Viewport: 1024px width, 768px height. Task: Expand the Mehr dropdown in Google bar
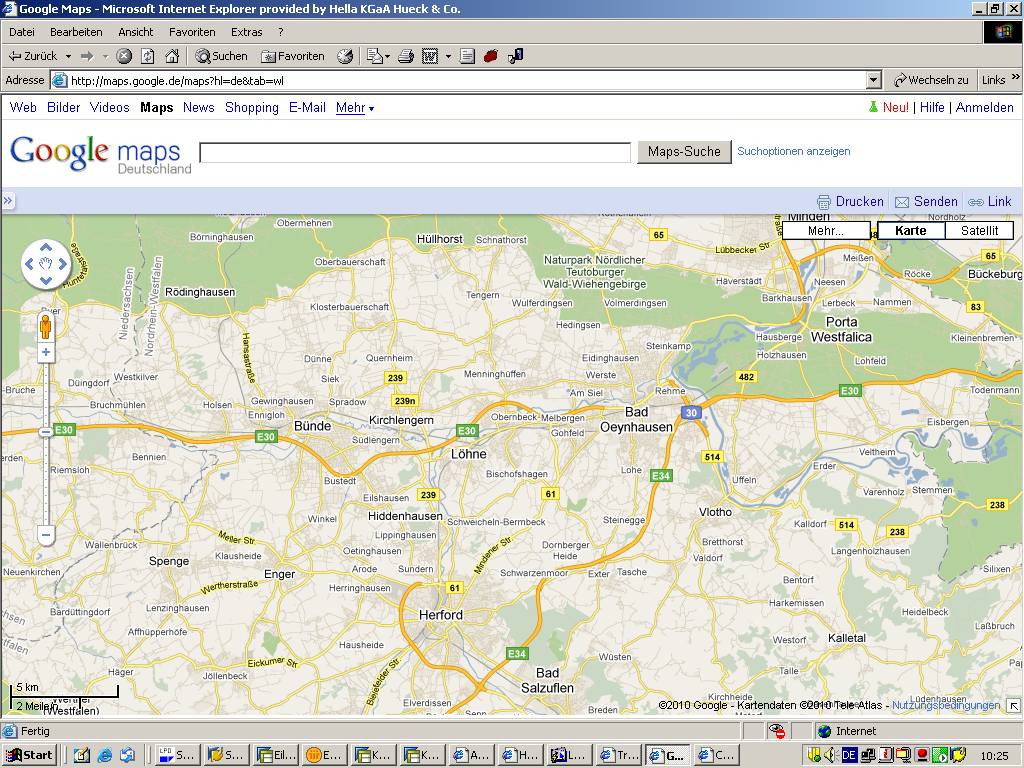tap(355, 108)
